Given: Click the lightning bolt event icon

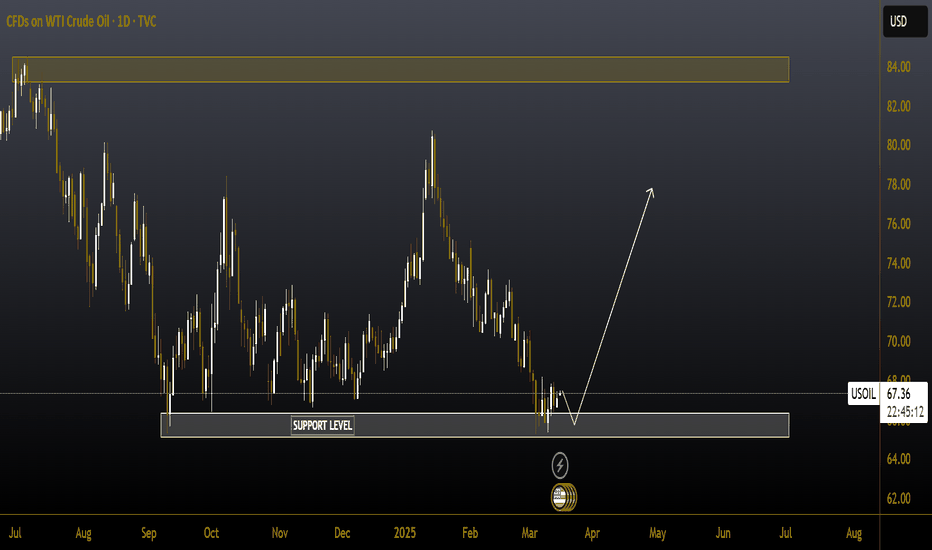Looking at the screenshot, I should tap(560, 466).
